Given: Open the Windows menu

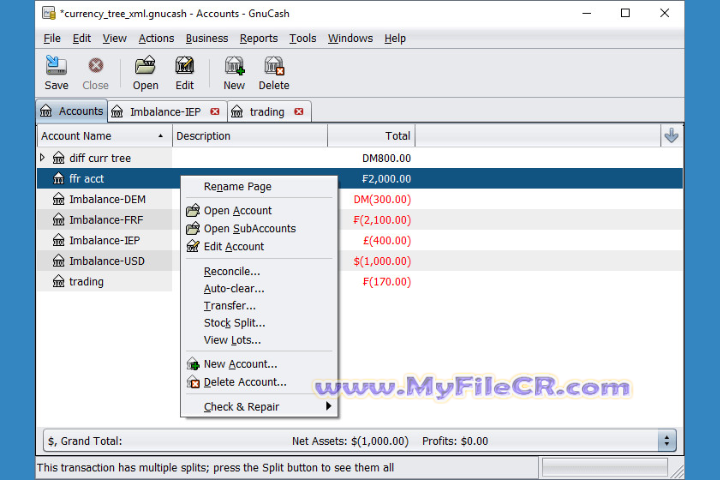Looking at the screenshot, I should pos(350,39).
